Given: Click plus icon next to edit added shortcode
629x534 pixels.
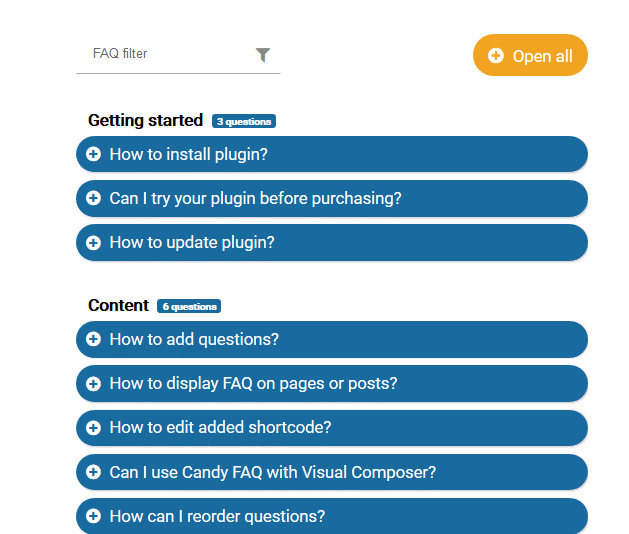Looking at the screenshot, I should click(x=93, y=428).
